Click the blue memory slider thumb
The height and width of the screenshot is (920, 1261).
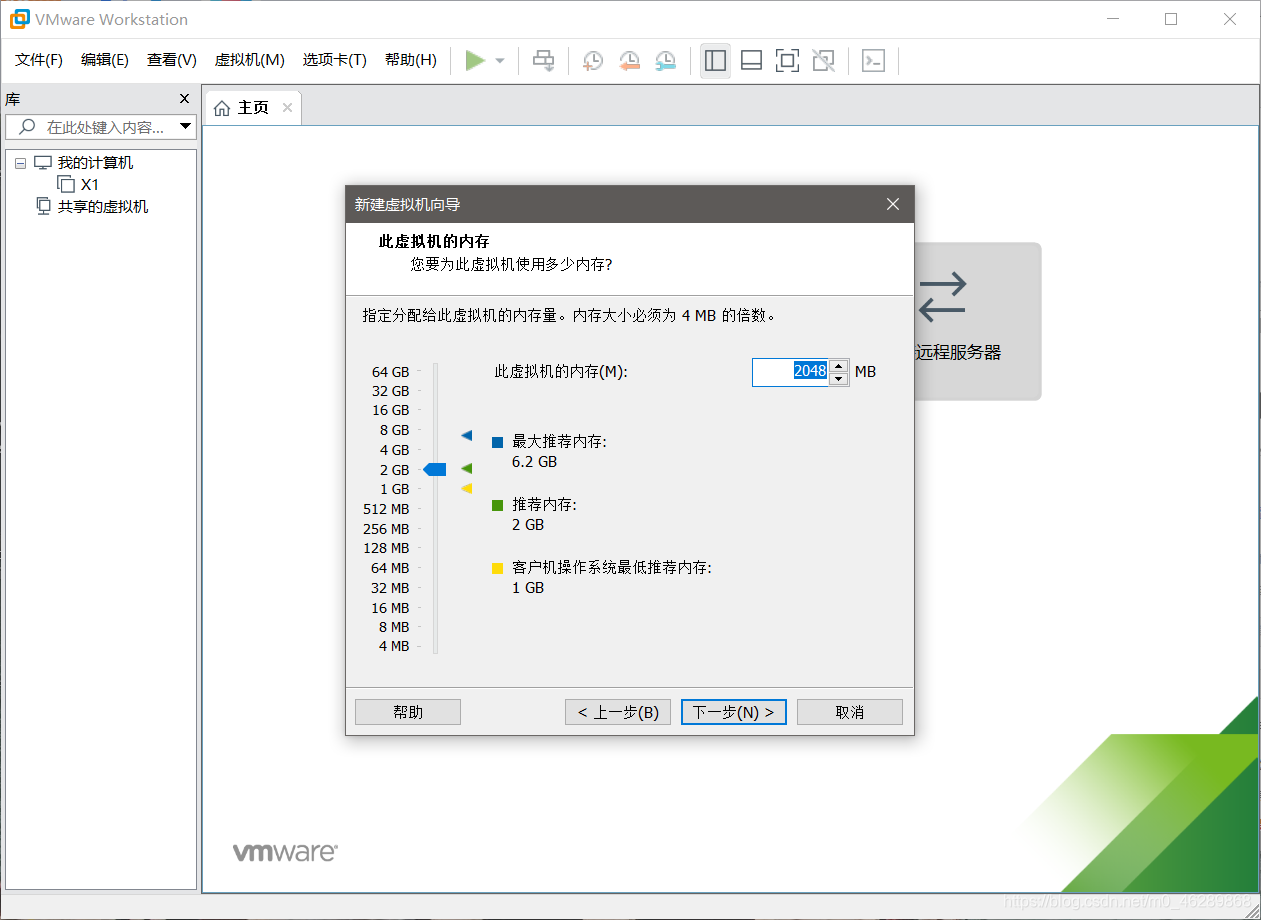click(x=434, y=469)
